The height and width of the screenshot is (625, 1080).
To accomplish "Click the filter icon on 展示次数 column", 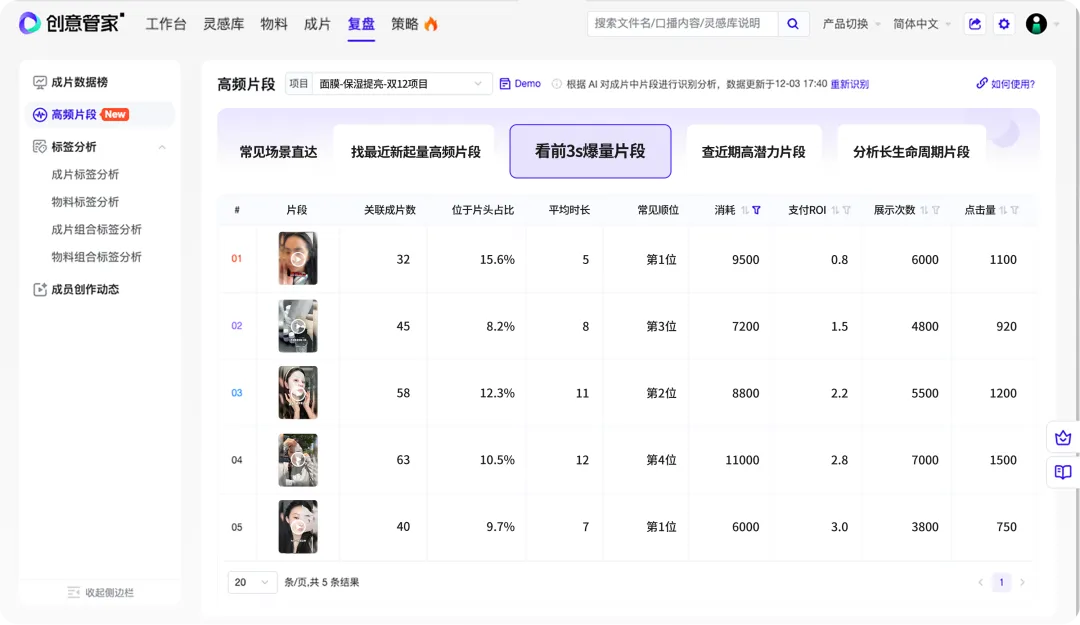I will [937, 210].
